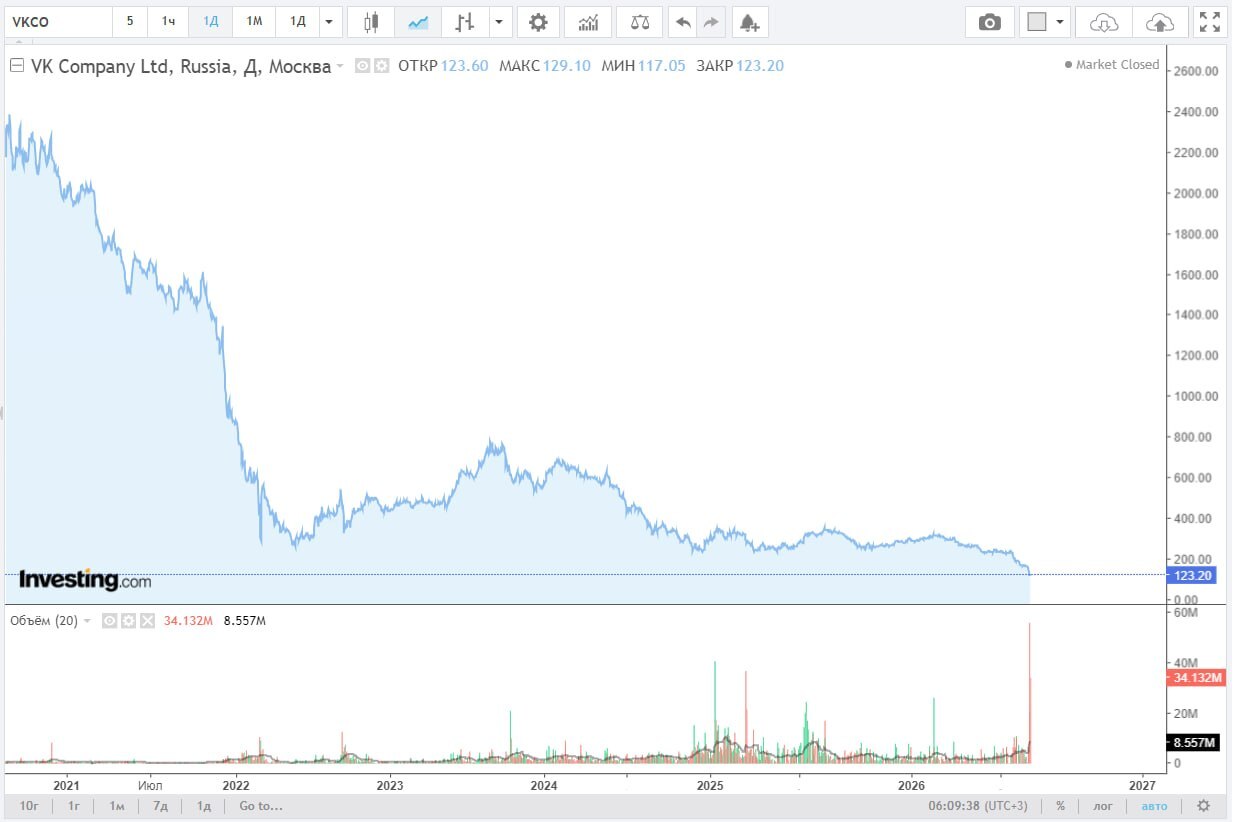Click the blue 123.20 price label
1235x822 pixels.
tap(1193, 575)
